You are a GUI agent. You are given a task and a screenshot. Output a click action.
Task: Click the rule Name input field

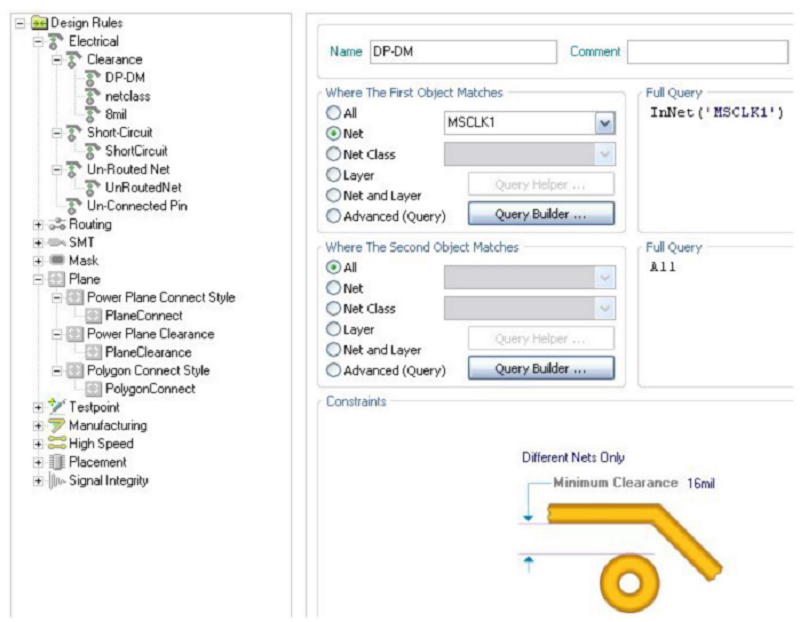tap(462, 52)
